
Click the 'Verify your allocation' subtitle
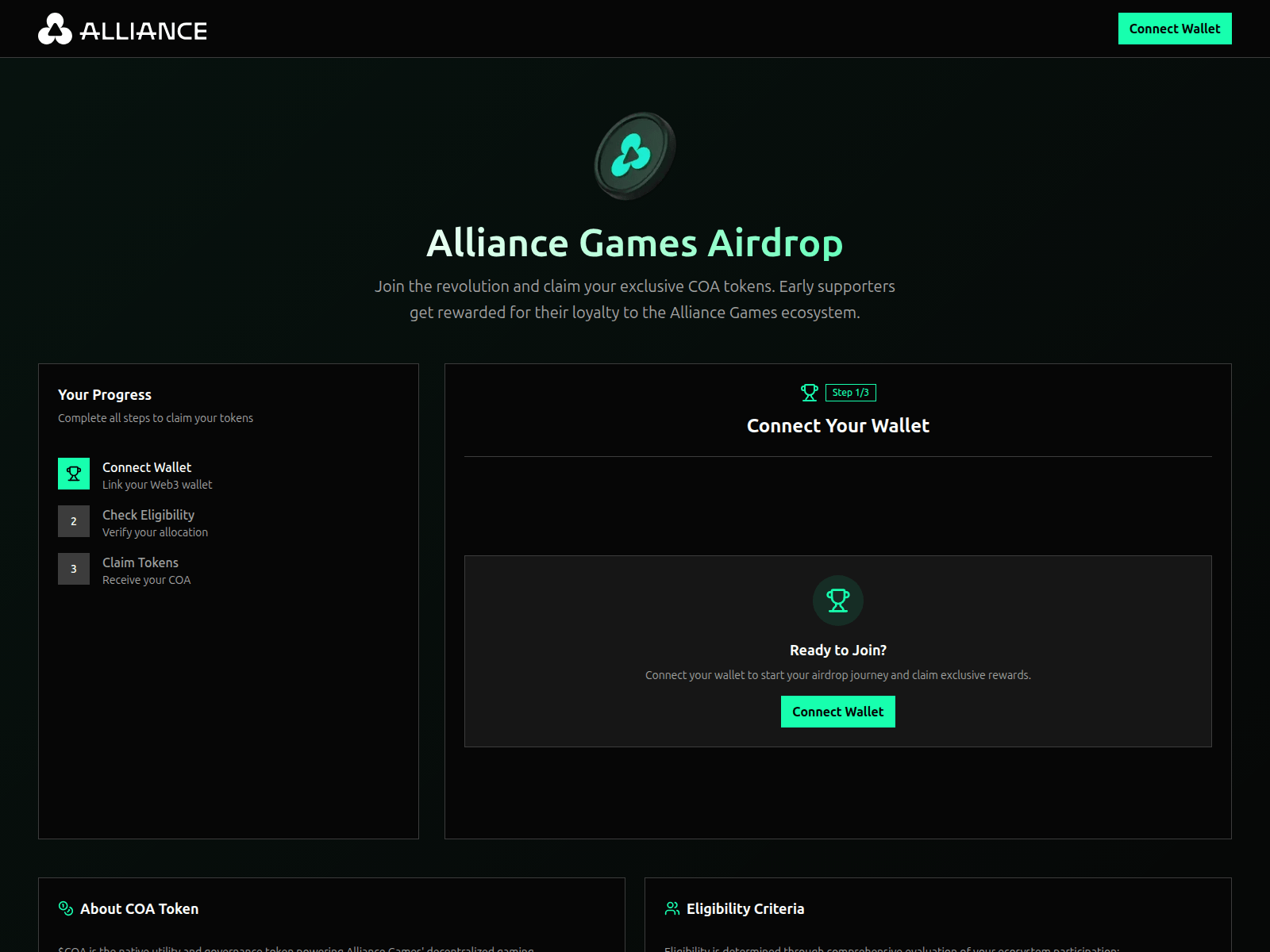(x=156, y=532)
